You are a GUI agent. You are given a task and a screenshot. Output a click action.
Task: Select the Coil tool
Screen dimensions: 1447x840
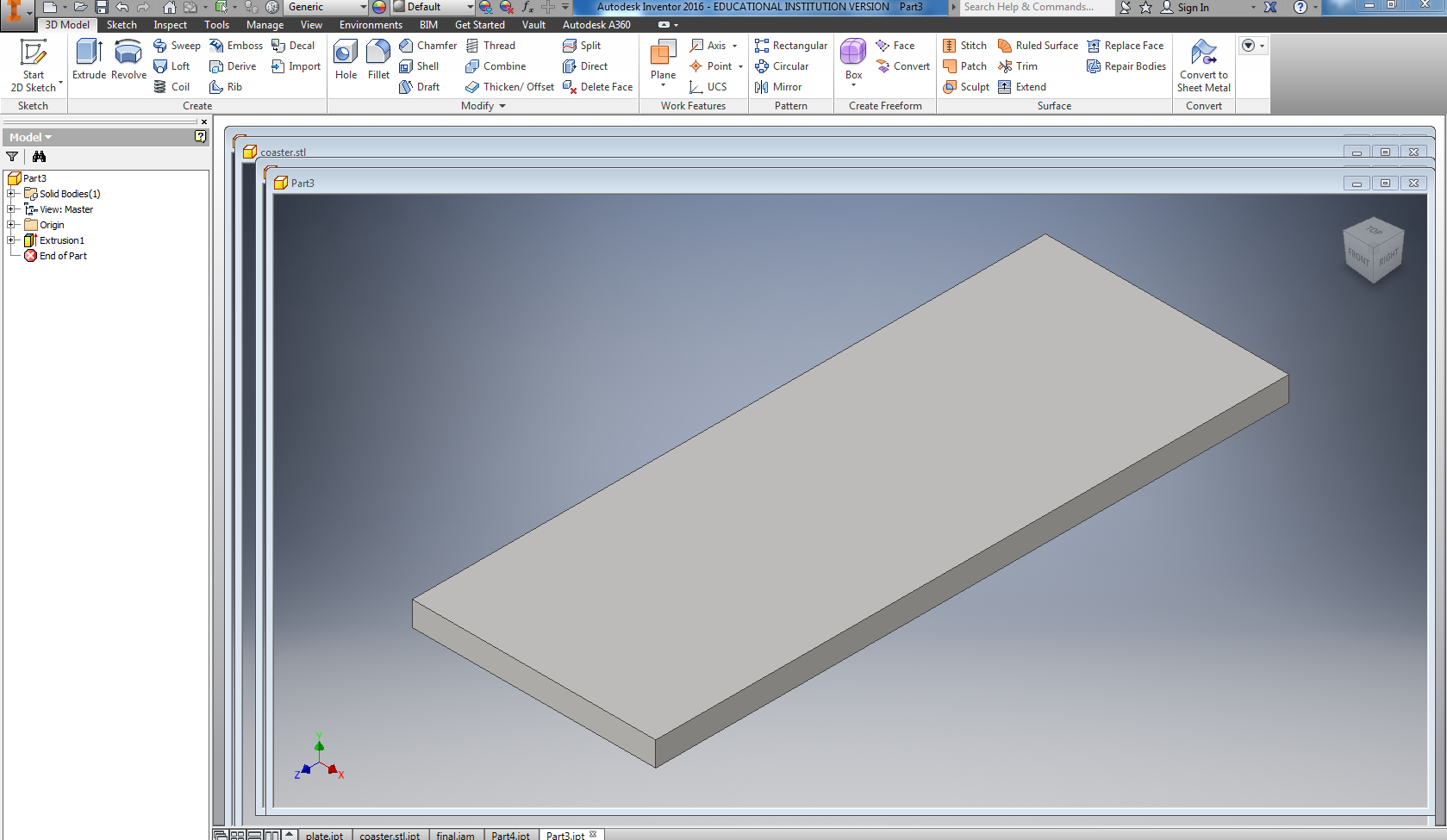pos(172,87)
